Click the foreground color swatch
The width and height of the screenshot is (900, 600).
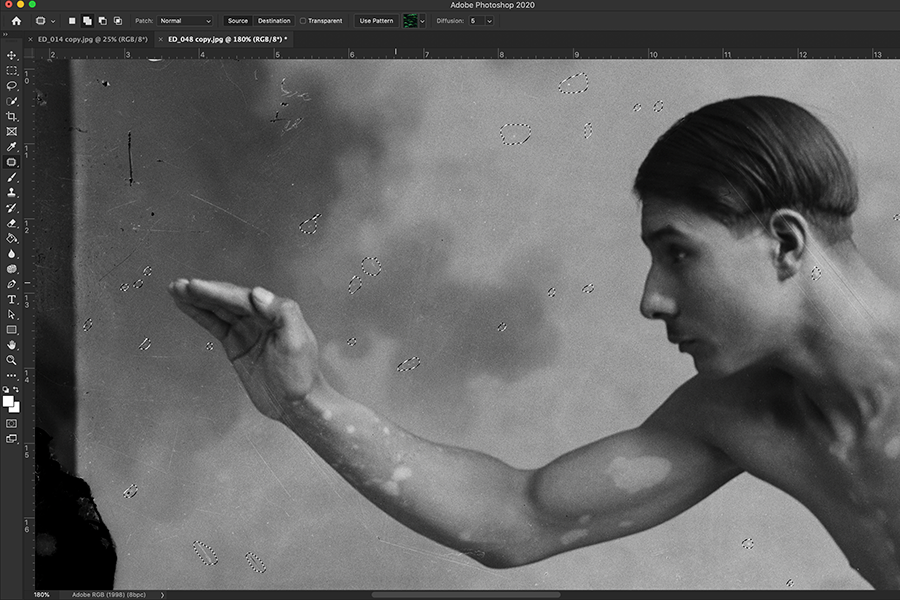click(x=9, y=400)
